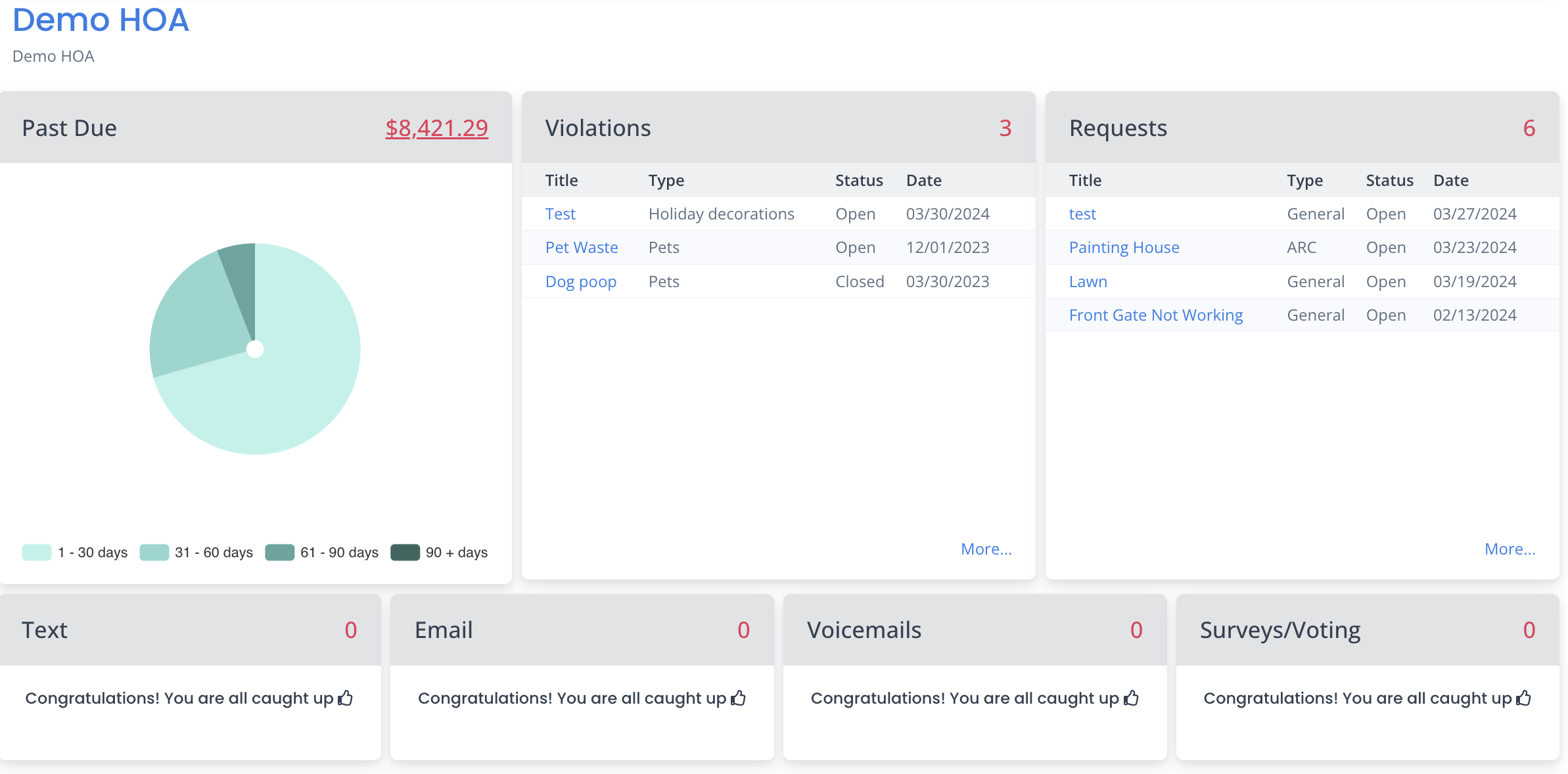
Task: Click the Demo HOA title heading
Action: point(101,20)
